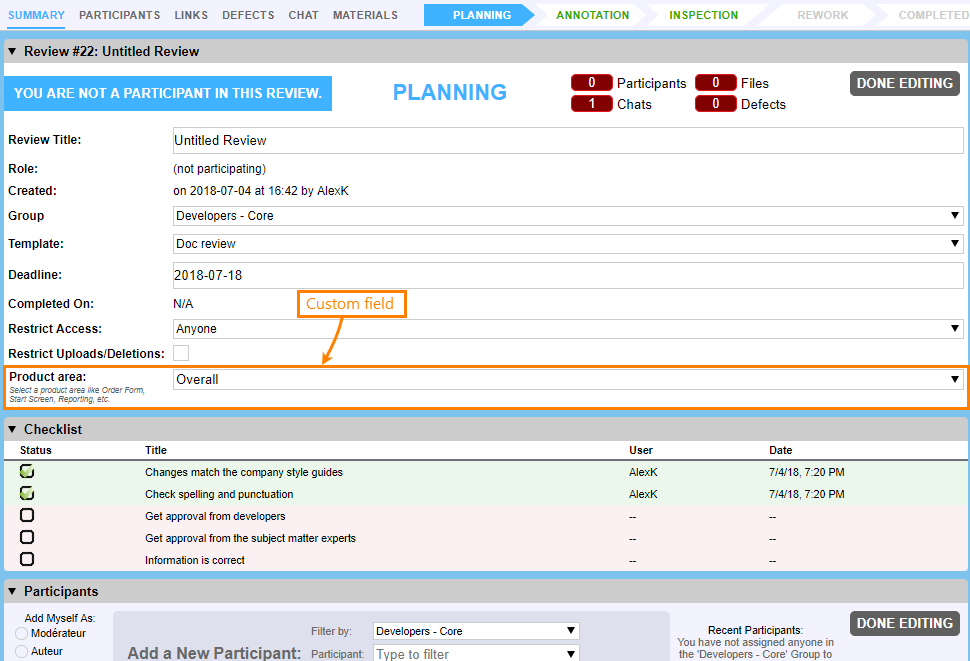Image resolution: width=970 pixels, height=661 pixels.
Task: Select the Planning phase arrow
Action: pos(481,15)
